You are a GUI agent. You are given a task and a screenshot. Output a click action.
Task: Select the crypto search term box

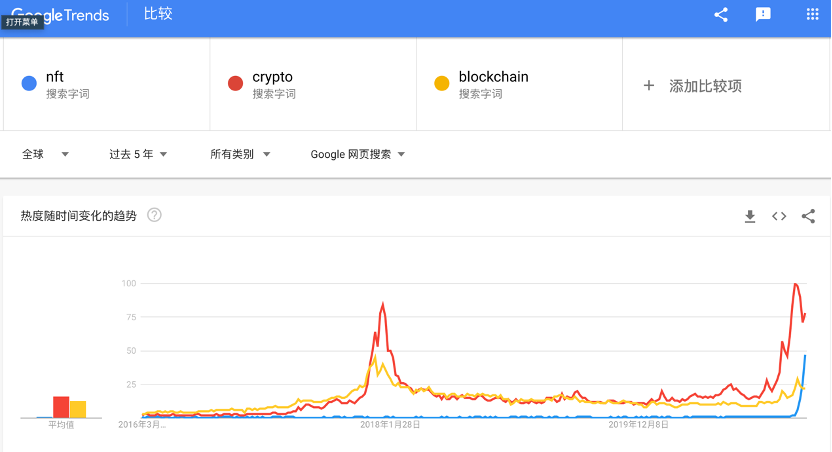click(313, 84)
